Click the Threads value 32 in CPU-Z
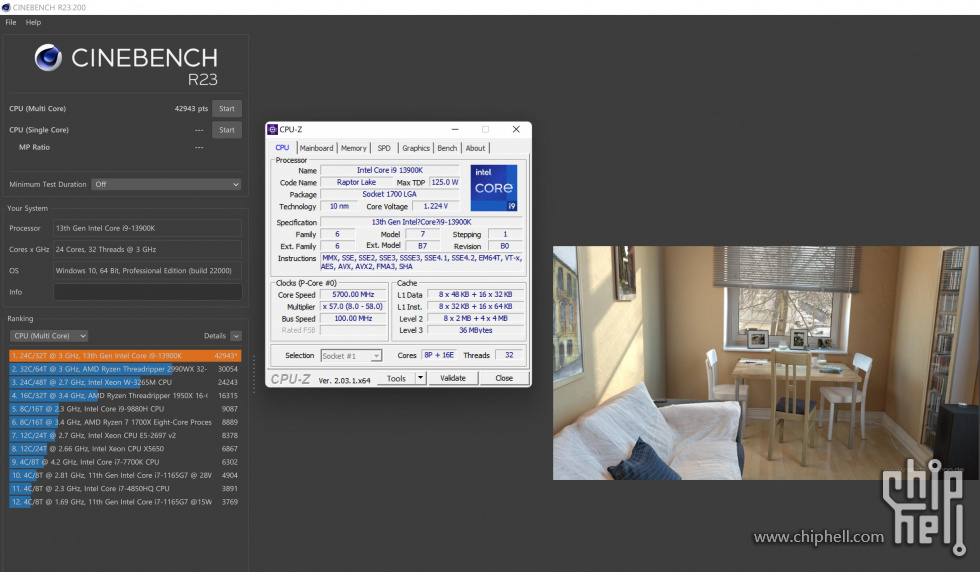 (509, 355)
